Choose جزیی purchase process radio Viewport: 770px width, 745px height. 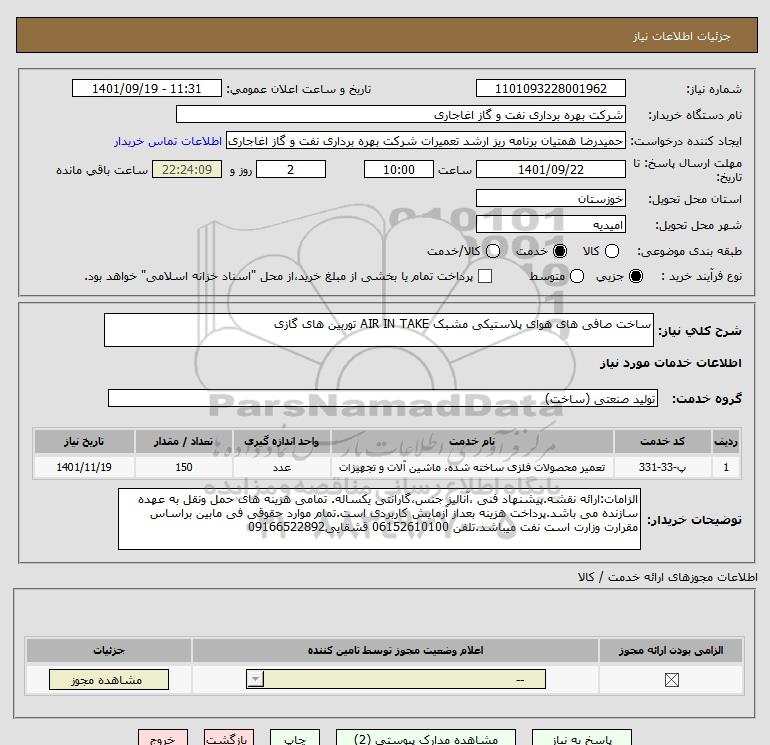[x=636, y=276]
